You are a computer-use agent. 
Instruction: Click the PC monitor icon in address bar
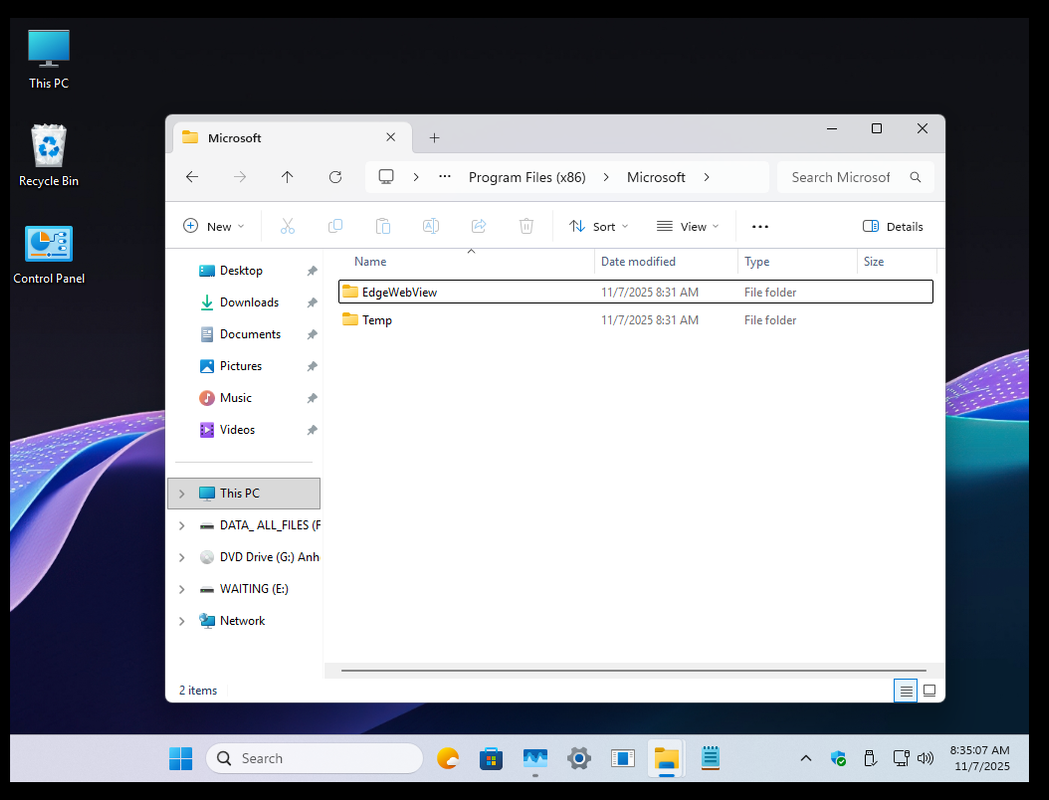click(x=386, y=177)
